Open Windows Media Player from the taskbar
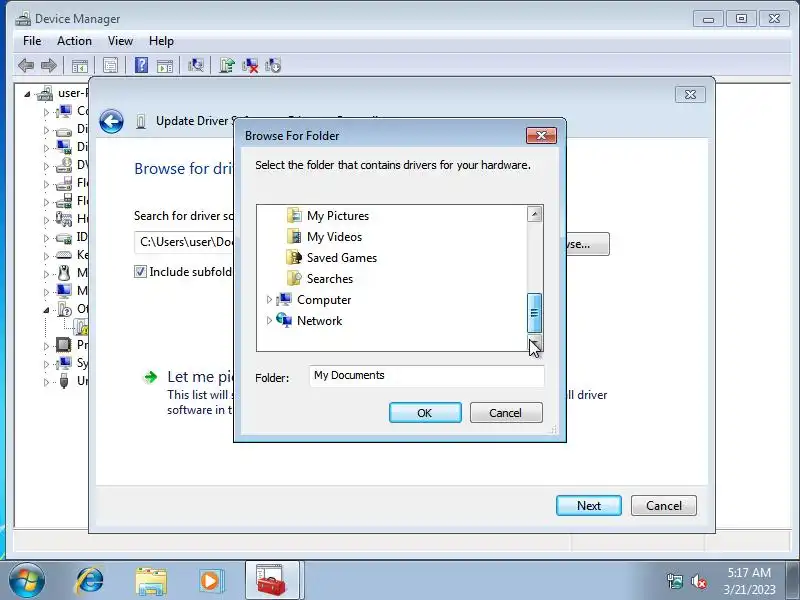 pos(211,581)
